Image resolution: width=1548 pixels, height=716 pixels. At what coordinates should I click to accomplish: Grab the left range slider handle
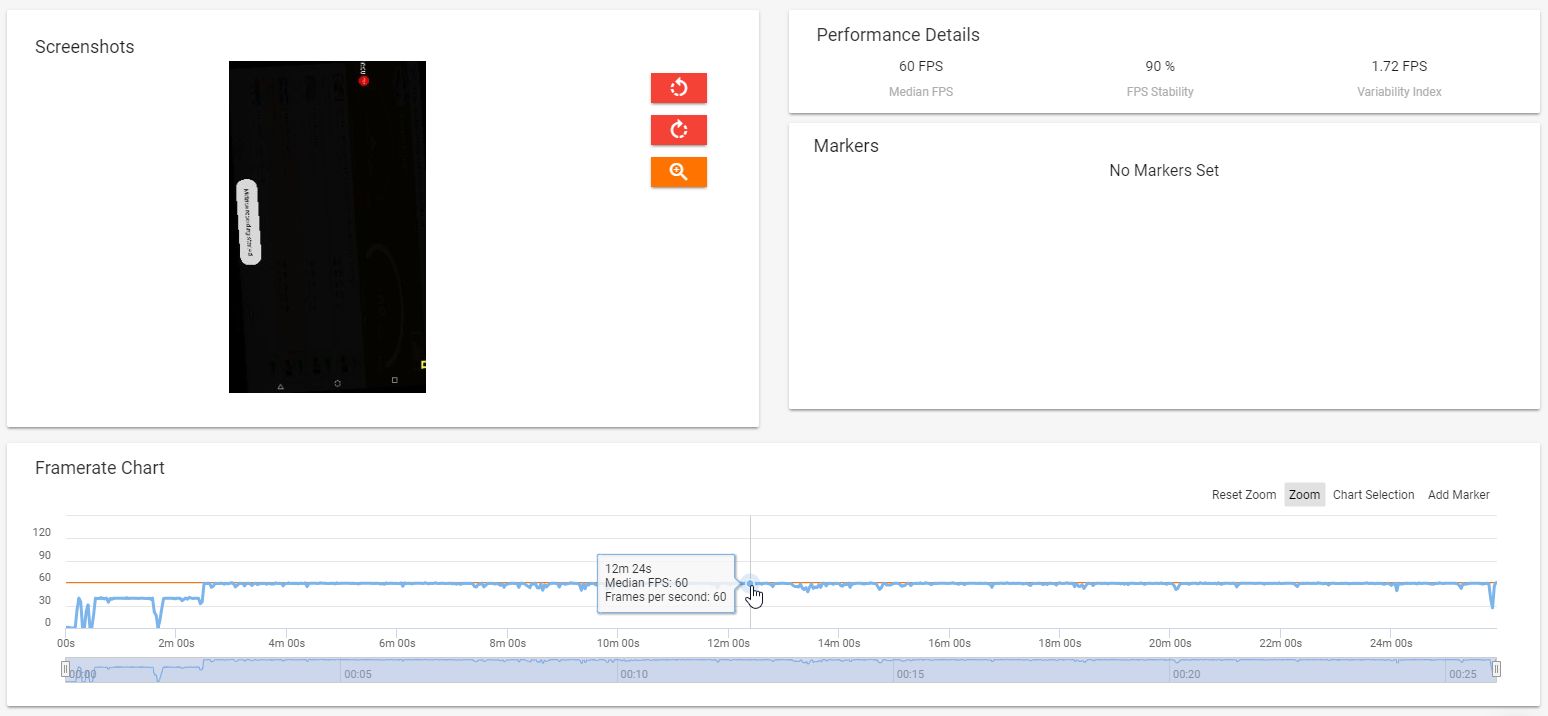coord(66,669)
